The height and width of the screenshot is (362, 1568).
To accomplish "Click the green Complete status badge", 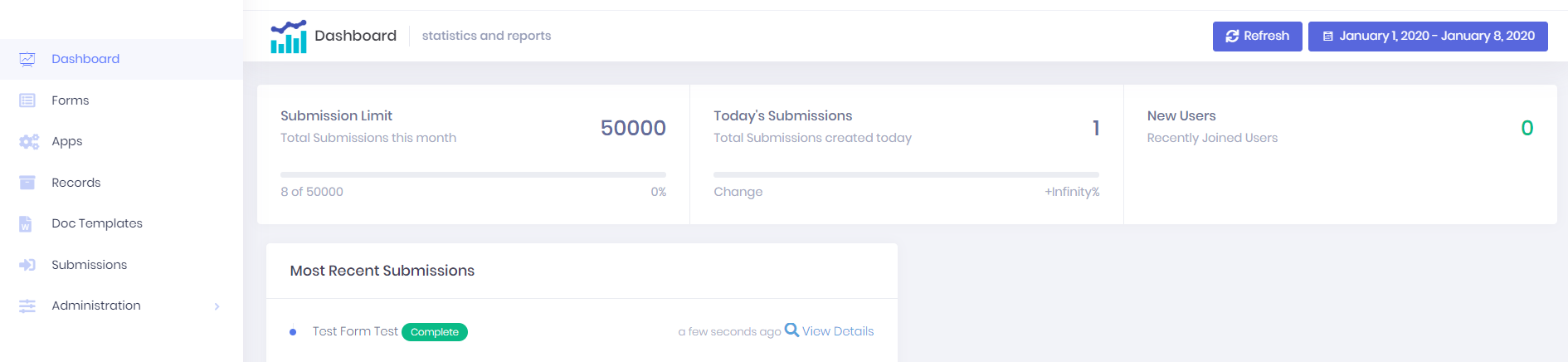I will (x=435, y=332).
